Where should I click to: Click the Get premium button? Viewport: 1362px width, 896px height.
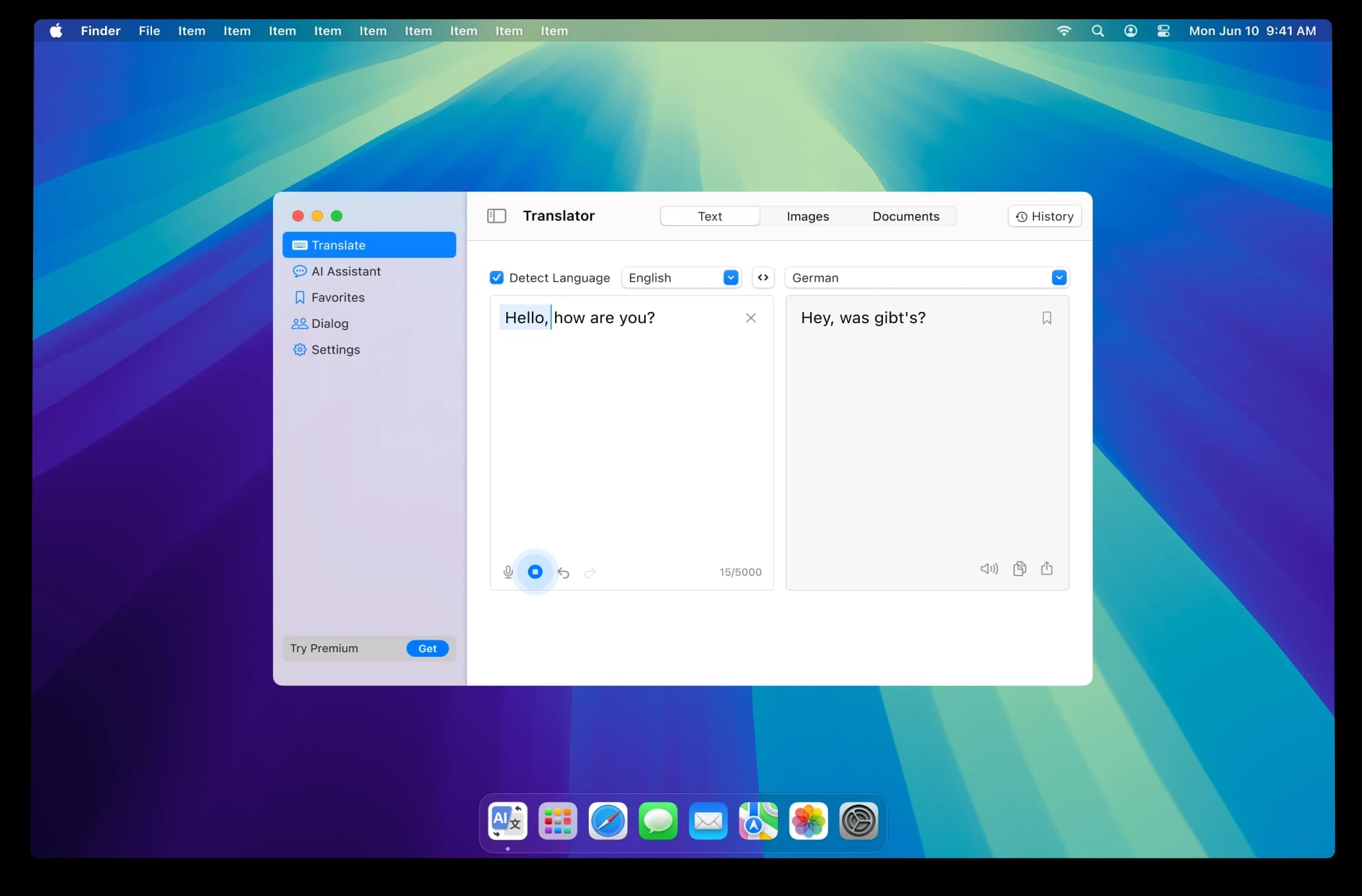click(x=428, y=648)
